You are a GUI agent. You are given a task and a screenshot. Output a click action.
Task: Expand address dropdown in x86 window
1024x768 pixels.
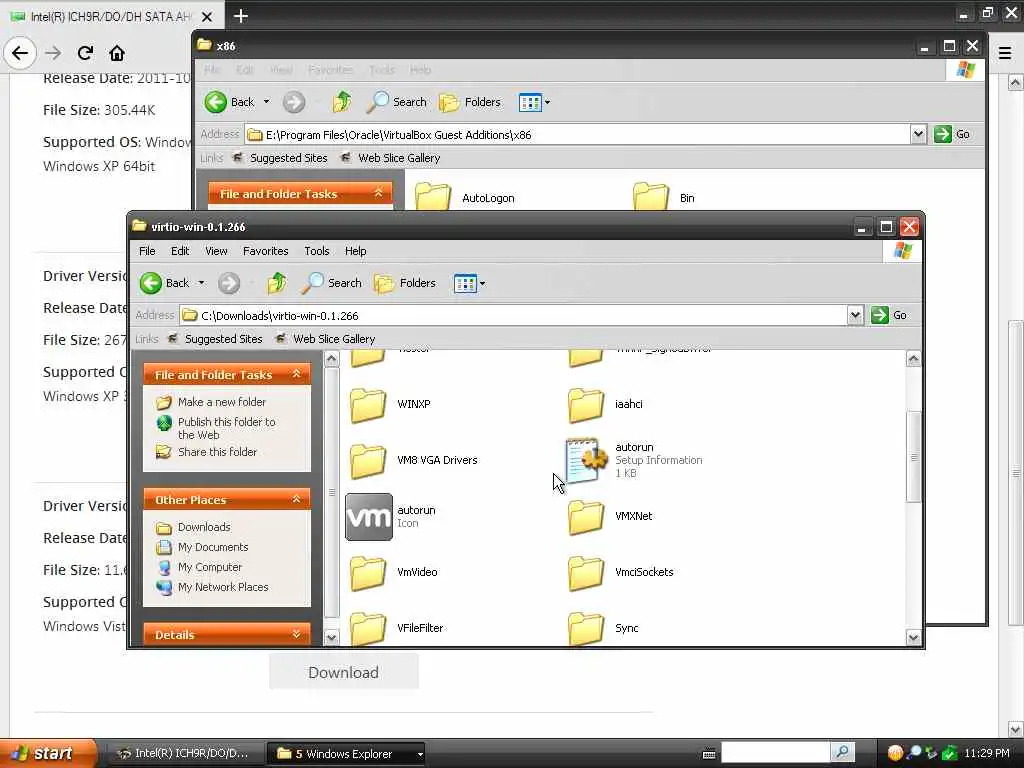click(x=918, y=135)
